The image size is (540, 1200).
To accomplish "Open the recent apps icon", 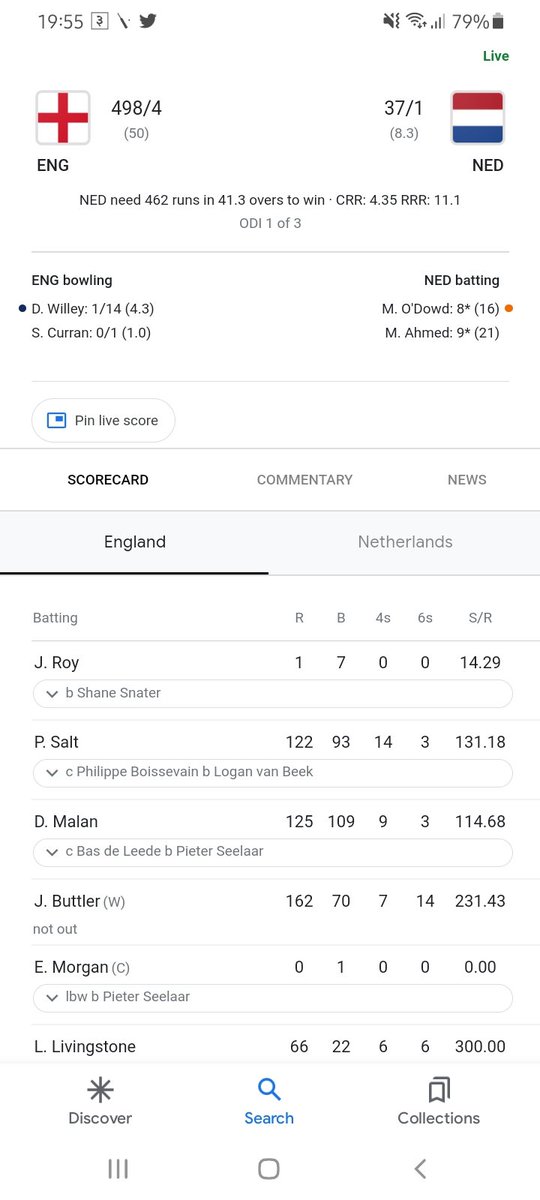I will pyautogui.click(x=118, y=1168).
